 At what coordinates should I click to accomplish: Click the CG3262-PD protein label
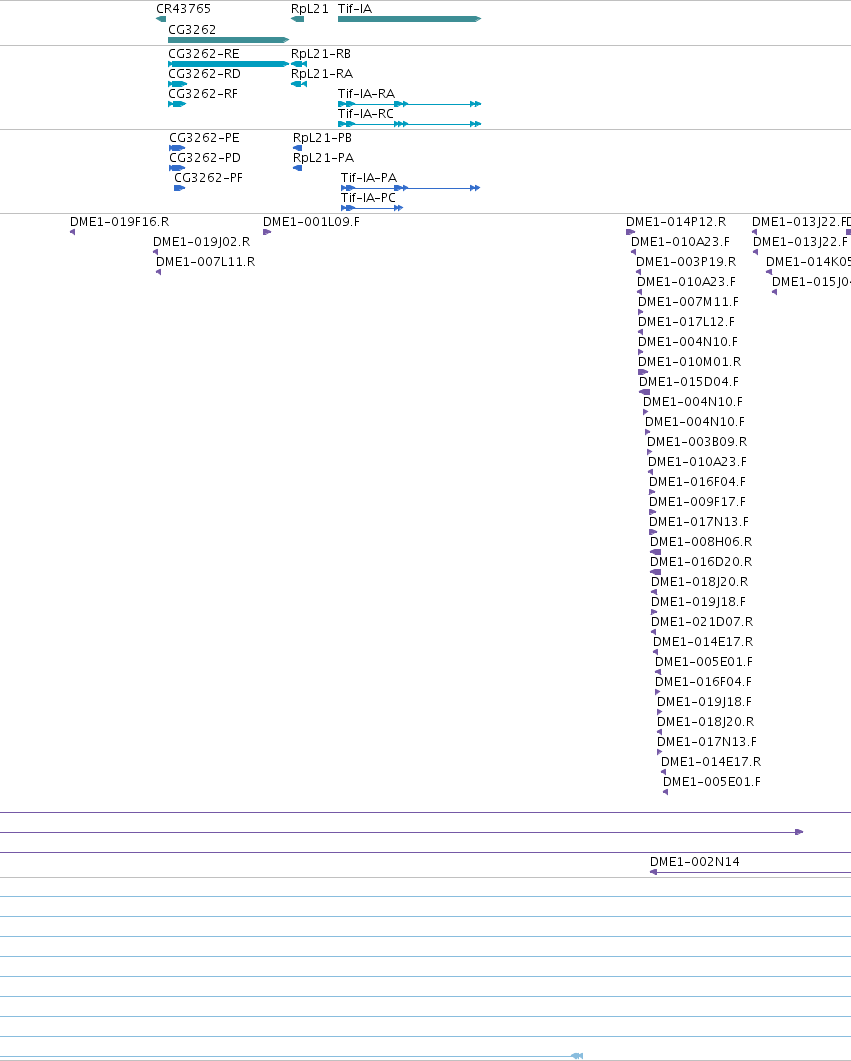click(205, 158)
